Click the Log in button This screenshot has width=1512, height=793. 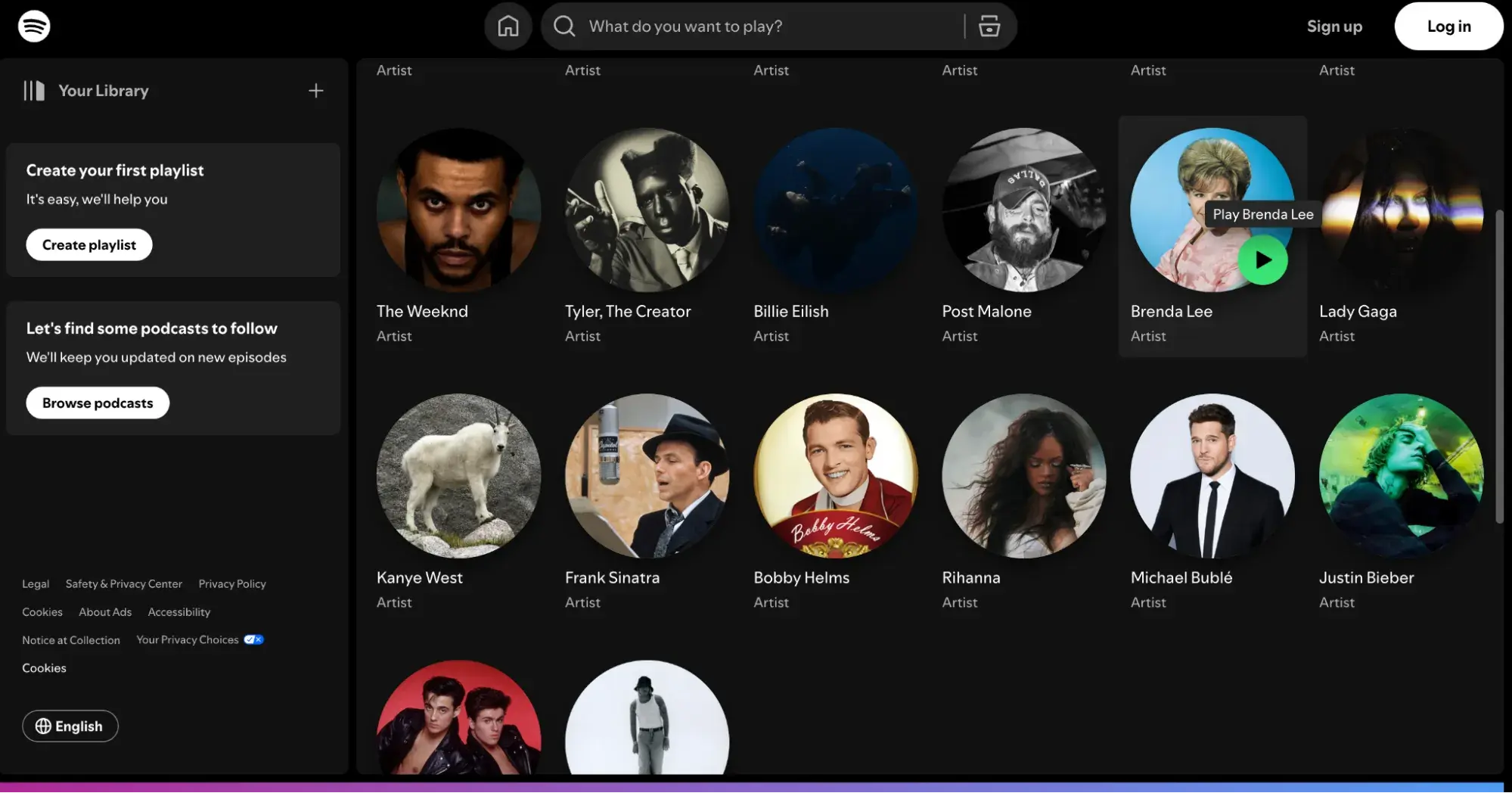point(1448,26)
